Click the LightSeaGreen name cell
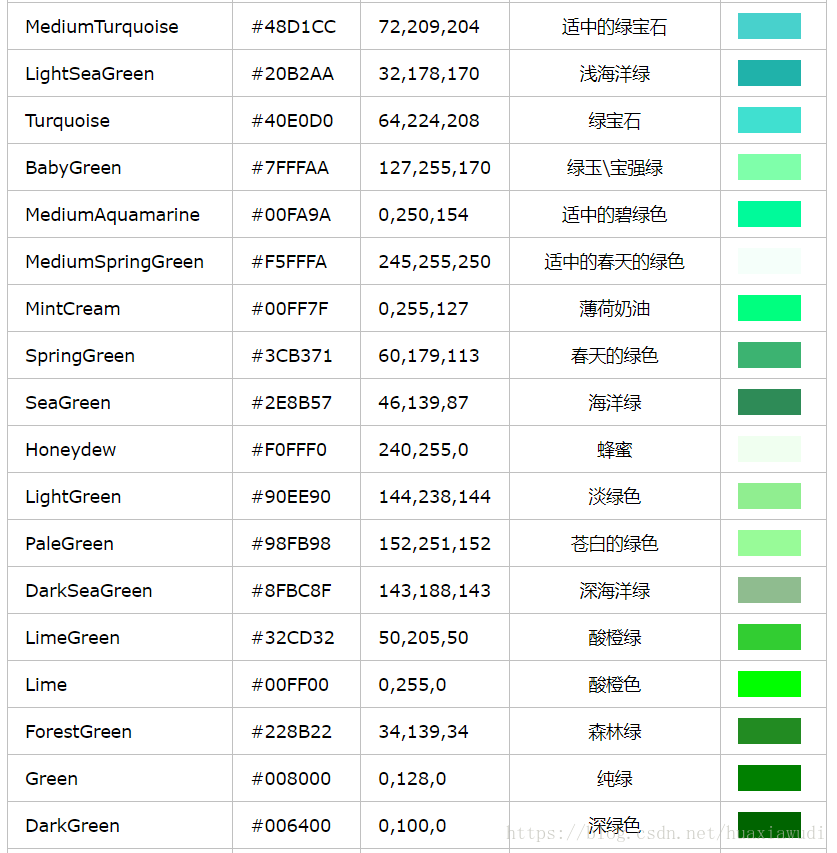The image size is (837, 853). pyautogui.click(x=120, y=73)
